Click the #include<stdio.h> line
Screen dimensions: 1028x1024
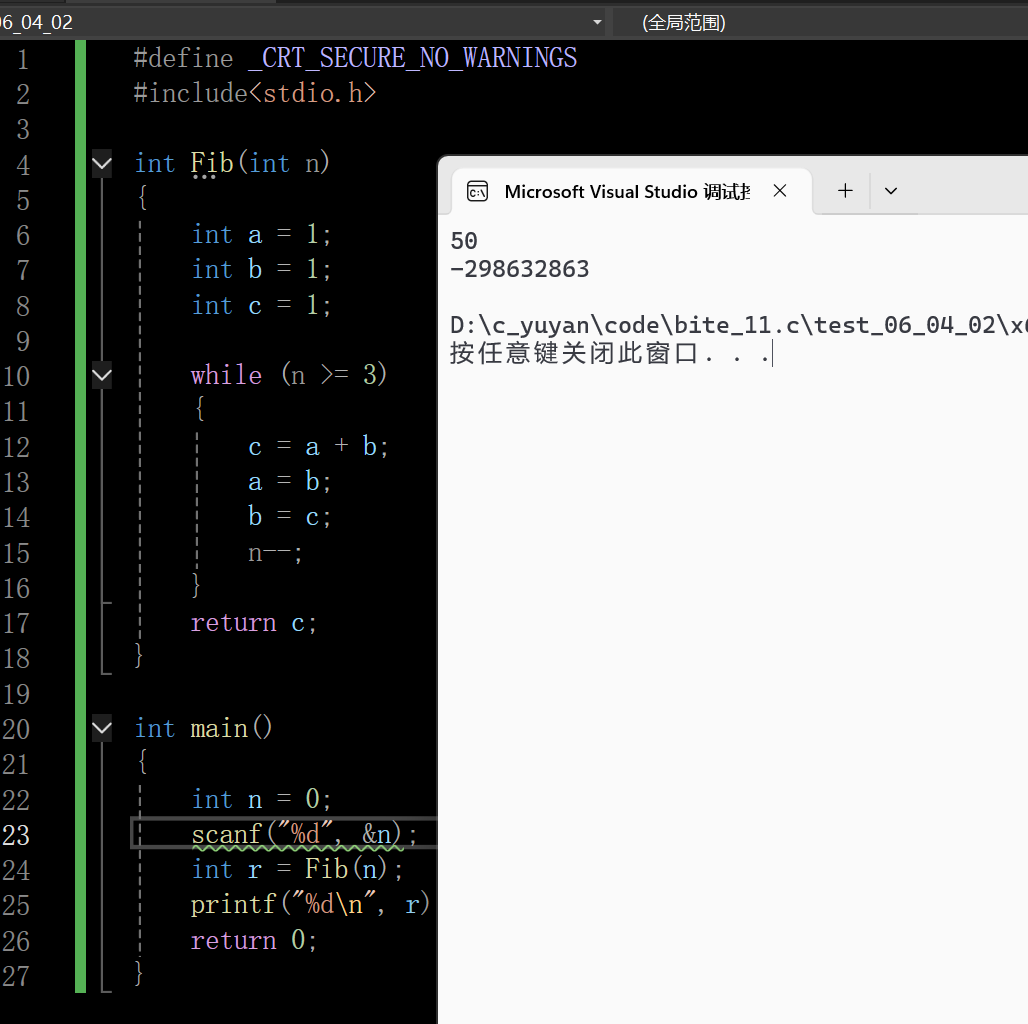(x=255, y=93)
